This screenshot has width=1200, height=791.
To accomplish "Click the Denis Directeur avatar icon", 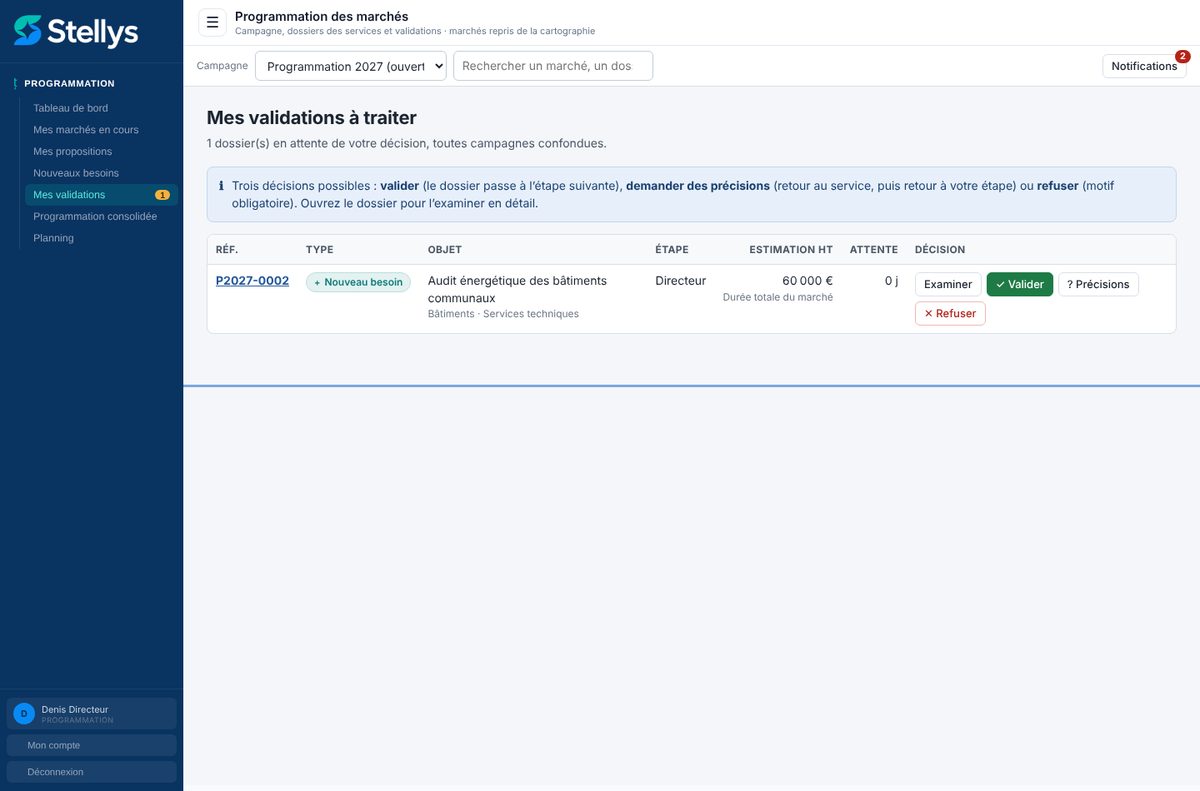I will pyautogui.click(x=24, y=713).
